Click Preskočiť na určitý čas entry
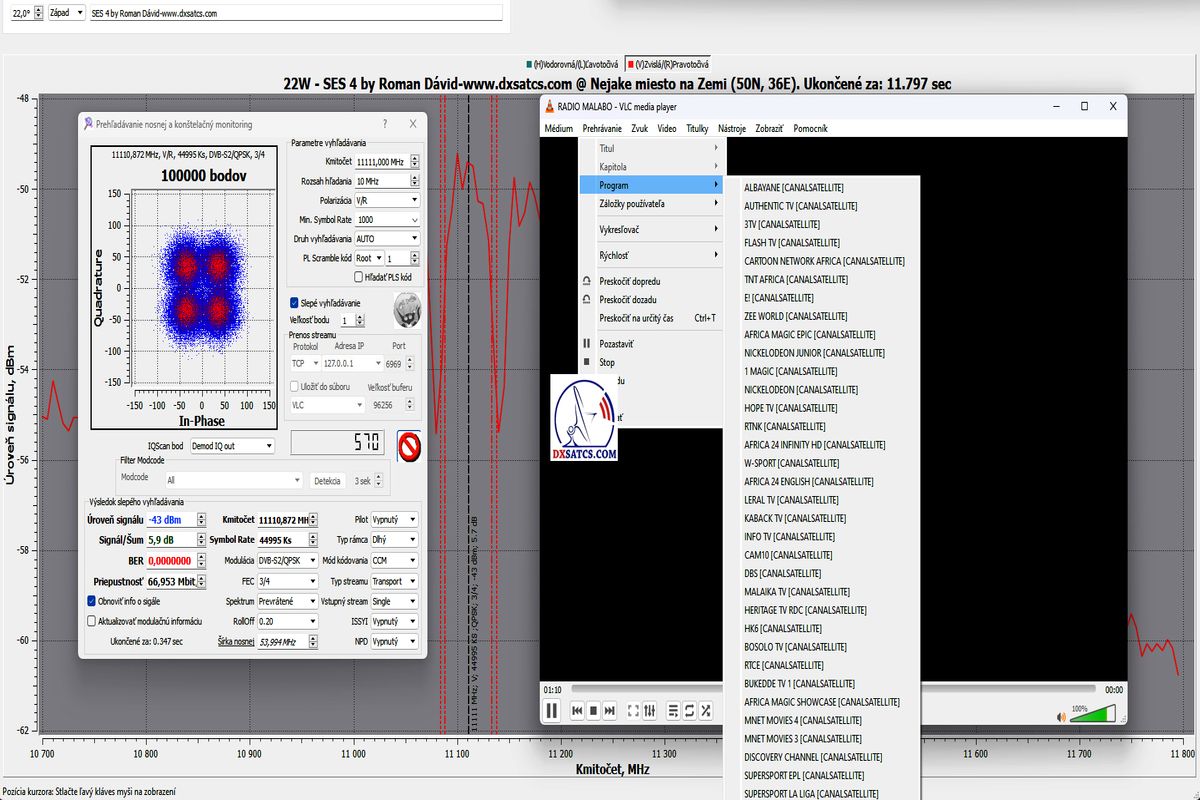 pos(636,318)
